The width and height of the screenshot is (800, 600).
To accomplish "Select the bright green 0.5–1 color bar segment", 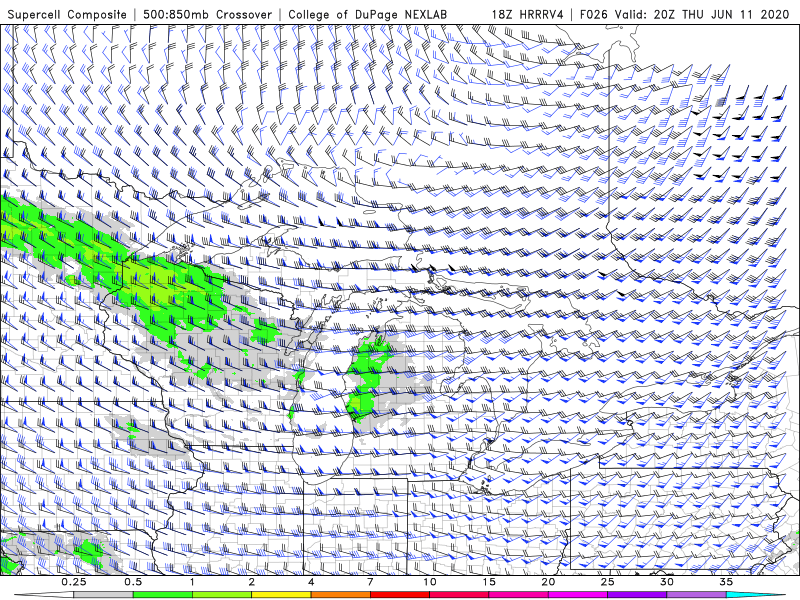I will (162, 595).
